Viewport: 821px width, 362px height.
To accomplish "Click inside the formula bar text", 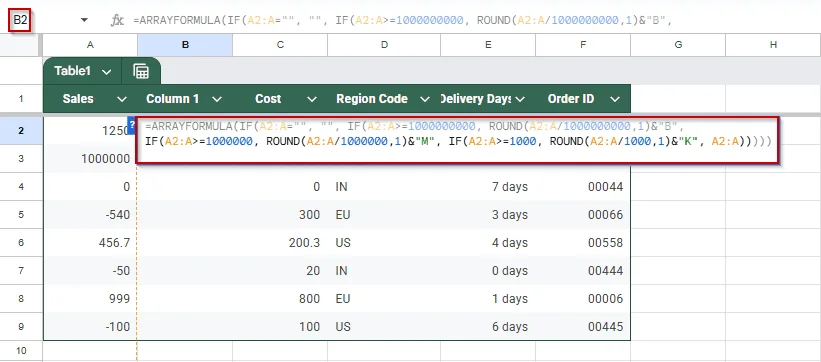I will coord(403,20).
